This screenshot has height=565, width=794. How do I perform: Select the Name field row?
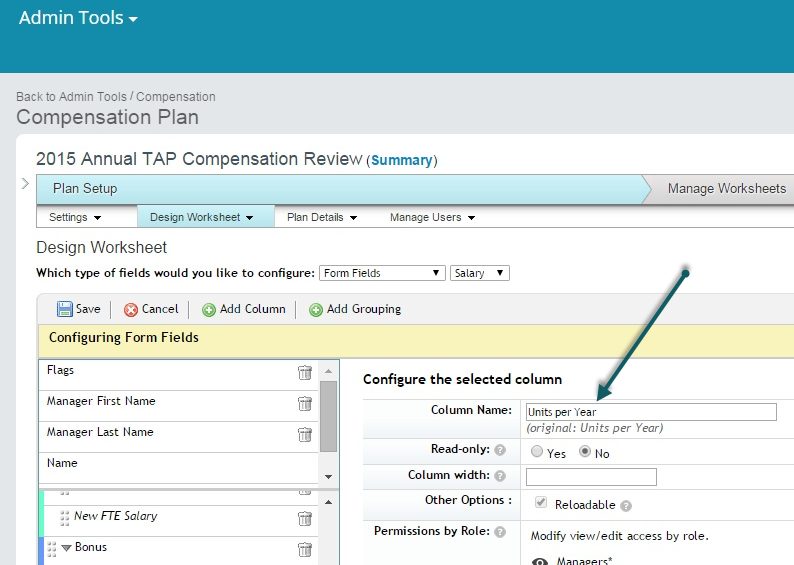[x=178, y=468]
